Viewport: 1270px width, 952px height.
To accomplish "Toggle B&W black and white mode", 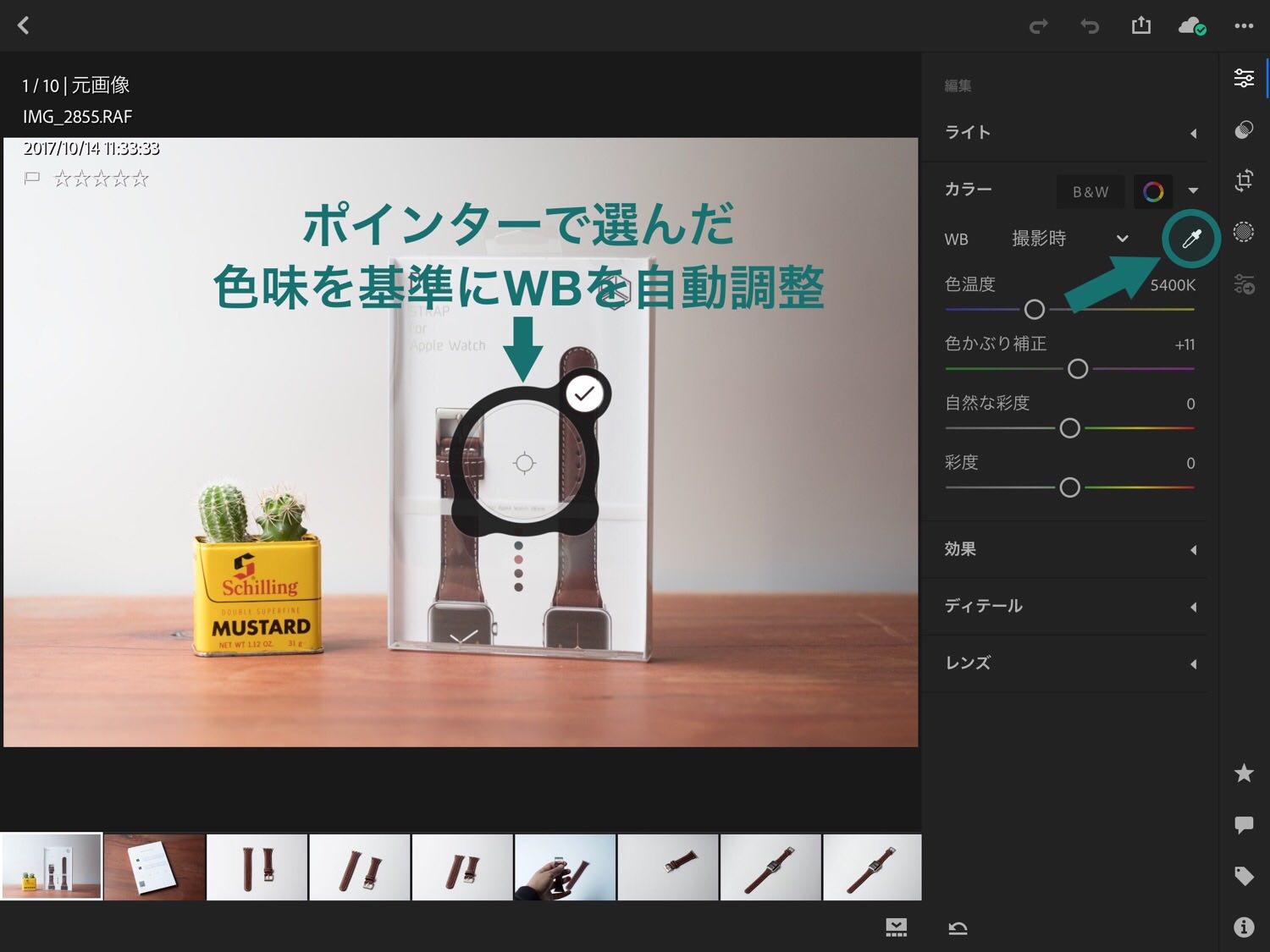I will [1091, 192].
